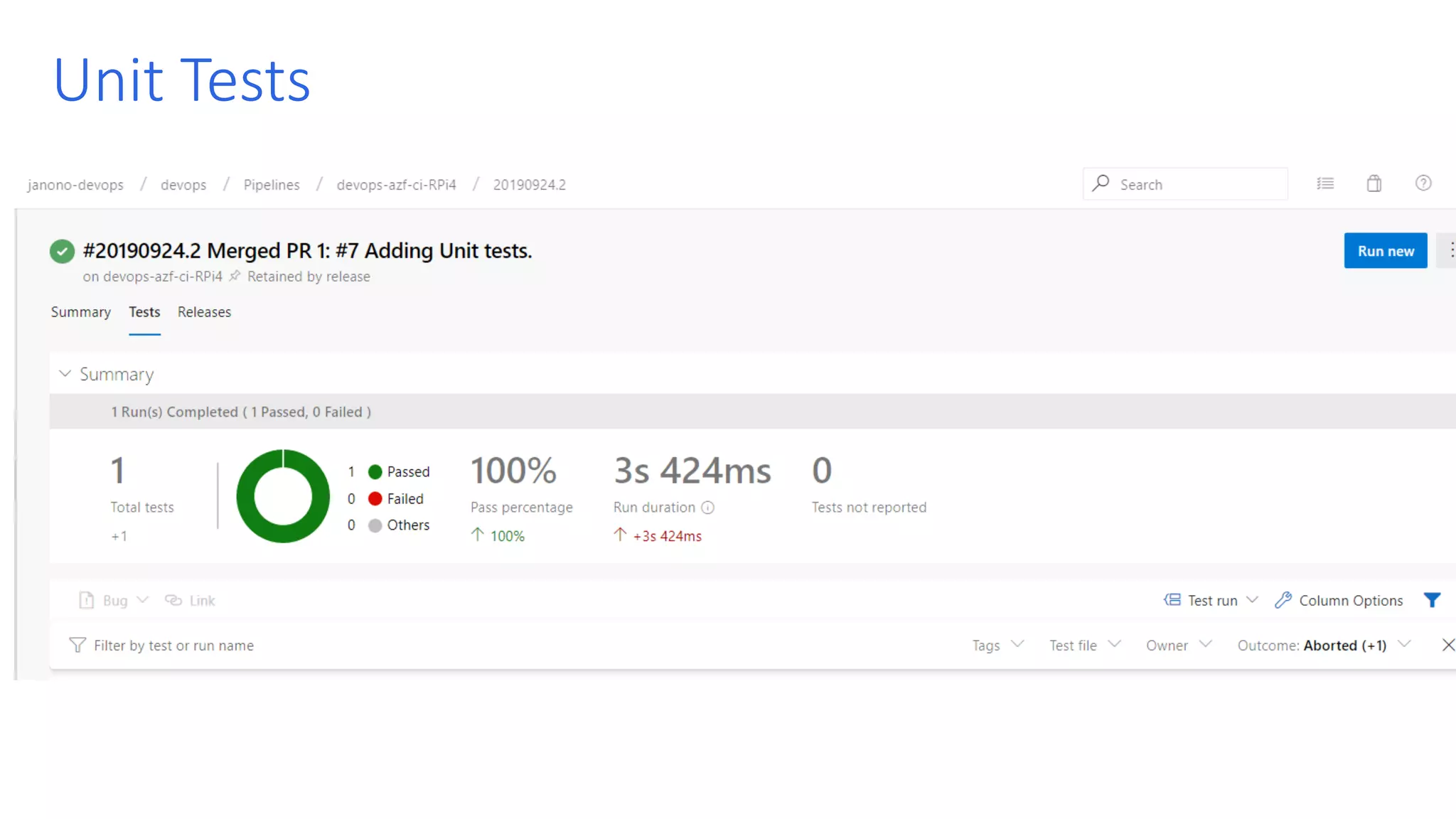Open the Tags filter dropdown
Screen dimensions: 1456x819
[x=997, y=645]
